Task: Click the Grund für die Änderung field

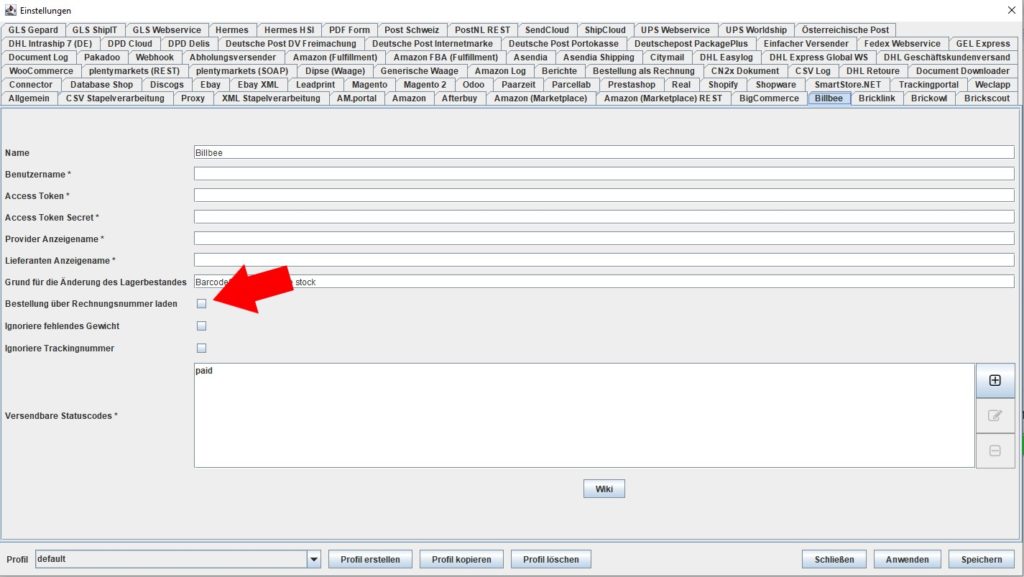Action: coord(604,282)
